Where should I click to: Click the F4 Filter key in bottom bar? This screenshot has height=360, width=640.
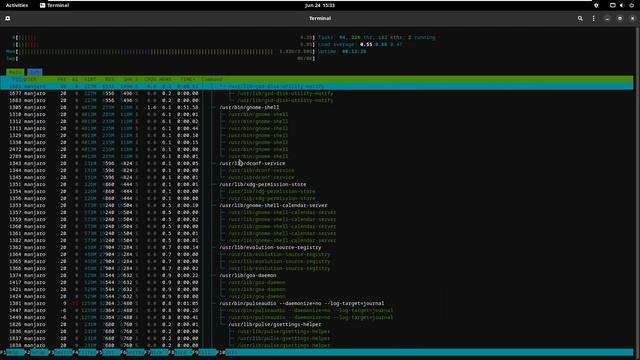[85, 352]
